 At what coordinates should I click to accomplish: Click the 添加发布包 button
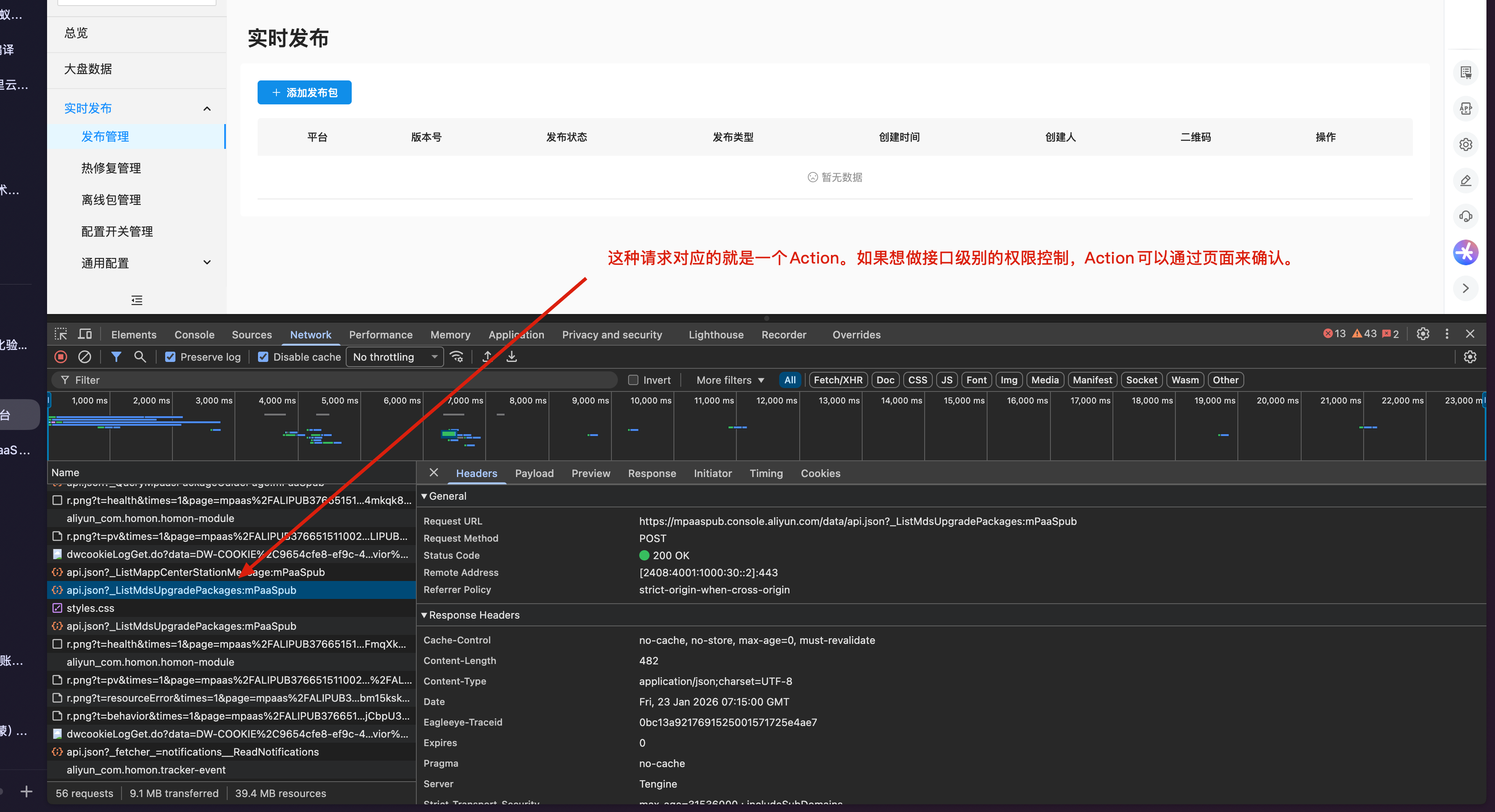click(x=304, y=93)
